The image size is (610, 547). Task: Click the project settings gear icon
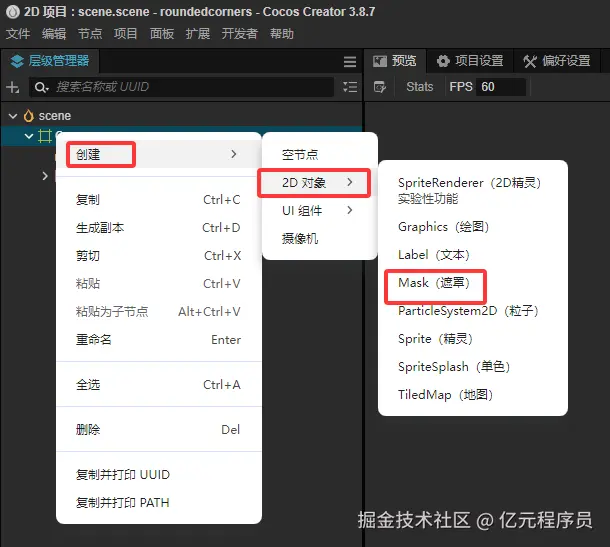coord(443,61)
